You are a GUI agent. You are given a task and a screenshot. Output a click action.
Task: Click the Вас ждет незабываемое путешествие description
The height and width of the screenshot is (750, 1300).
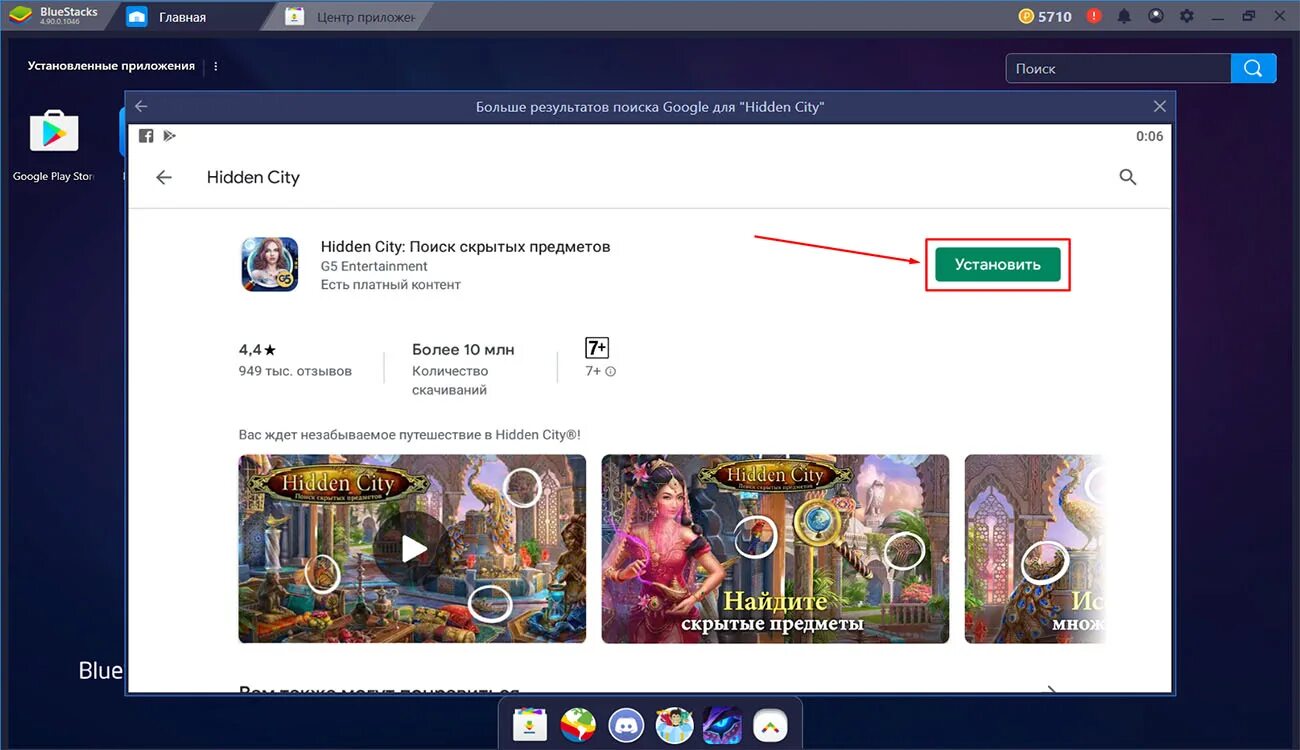pos(409,435)
